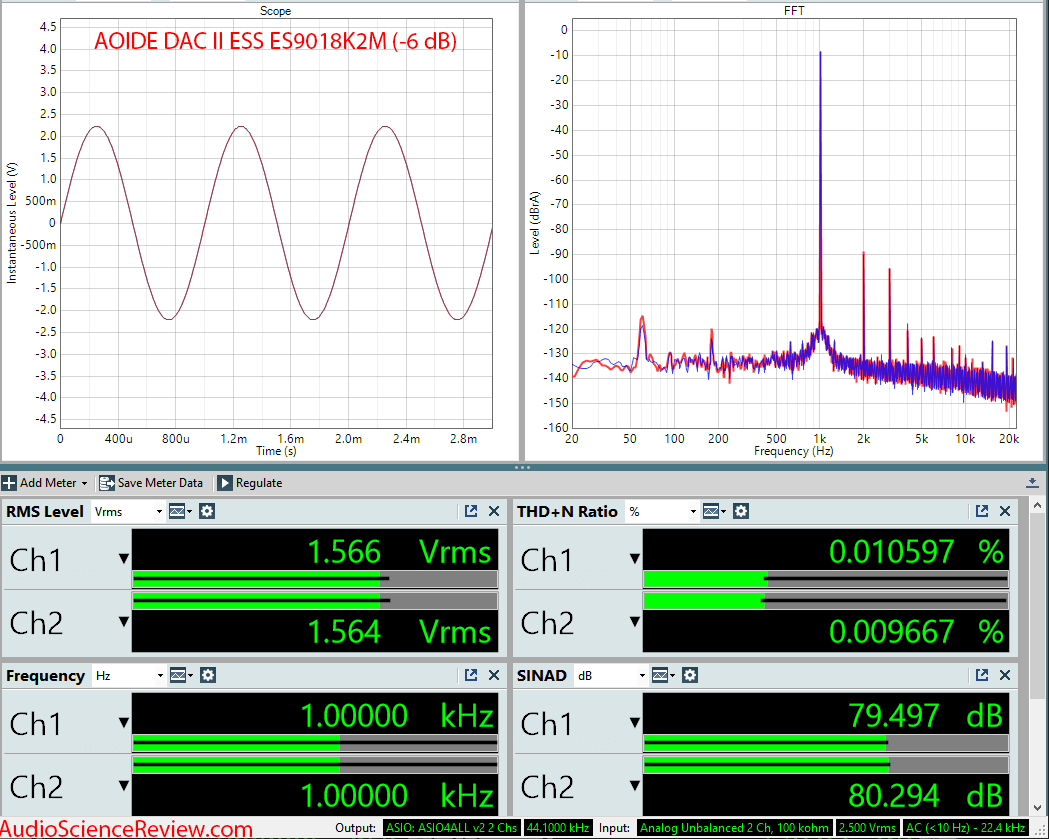Close the THD+N Ratio meter
The width and height of the screenshot is (1049, 839).
1005,511
